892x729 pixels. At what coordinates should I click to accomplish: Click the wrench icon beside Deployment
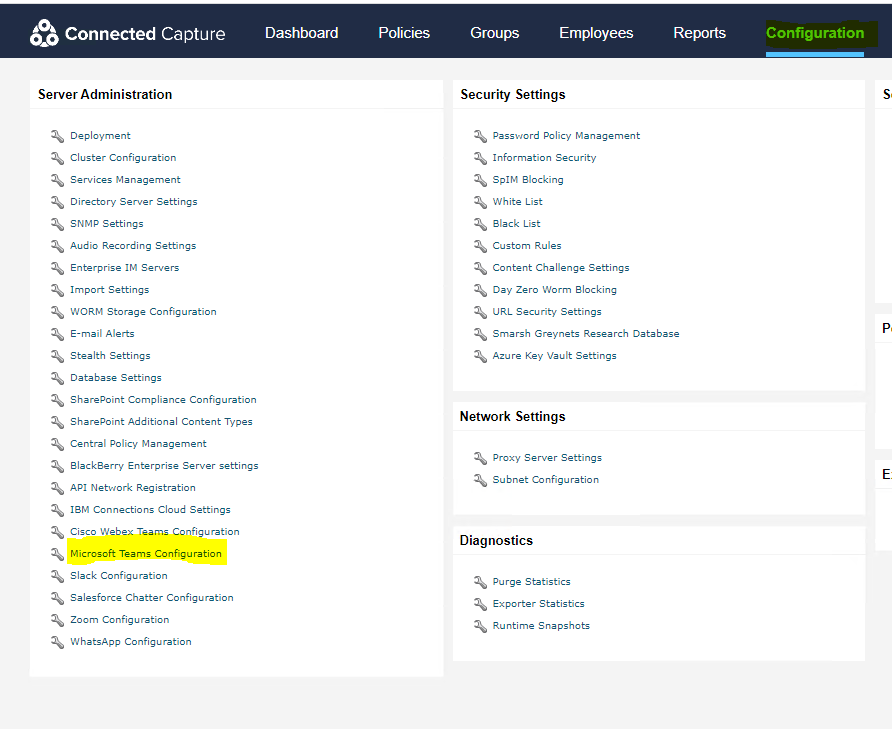point(57,136)
